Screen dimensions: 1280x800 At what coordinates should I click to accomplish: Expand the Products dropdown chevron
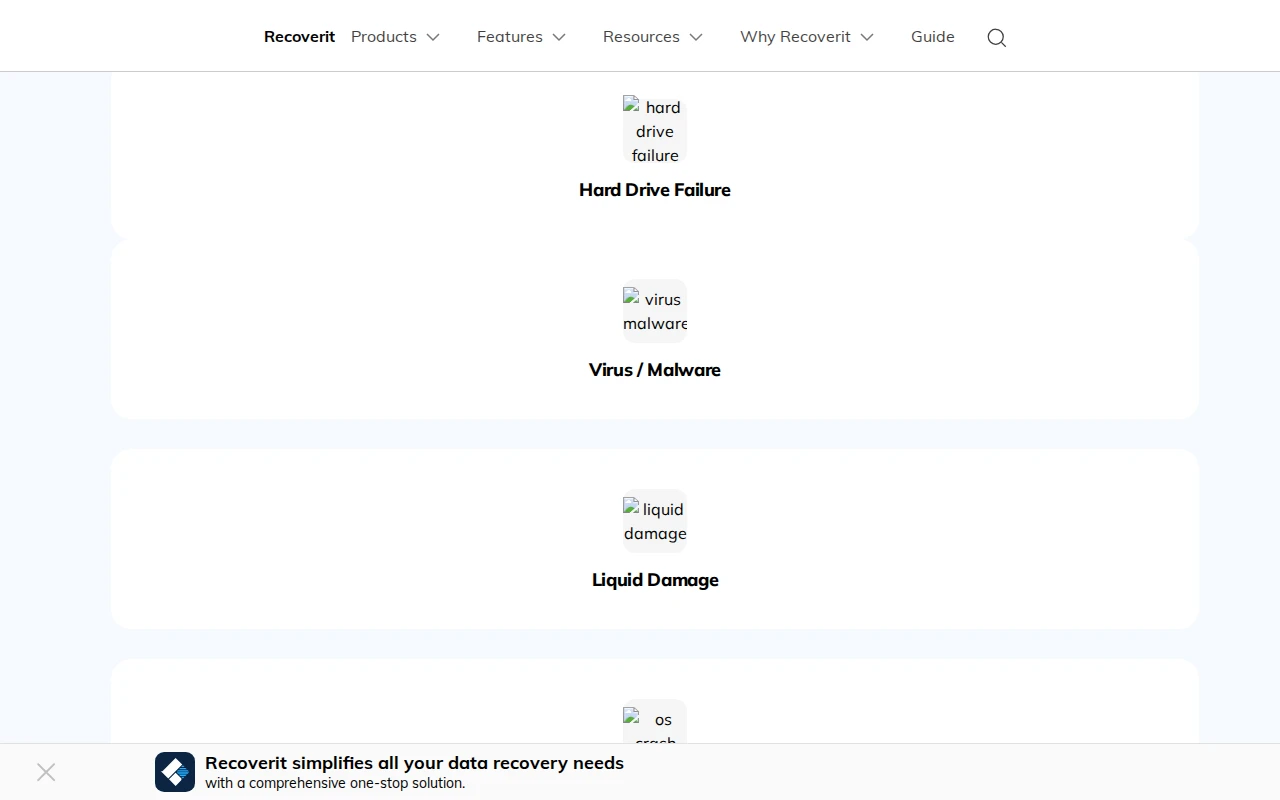coord(433,37)
